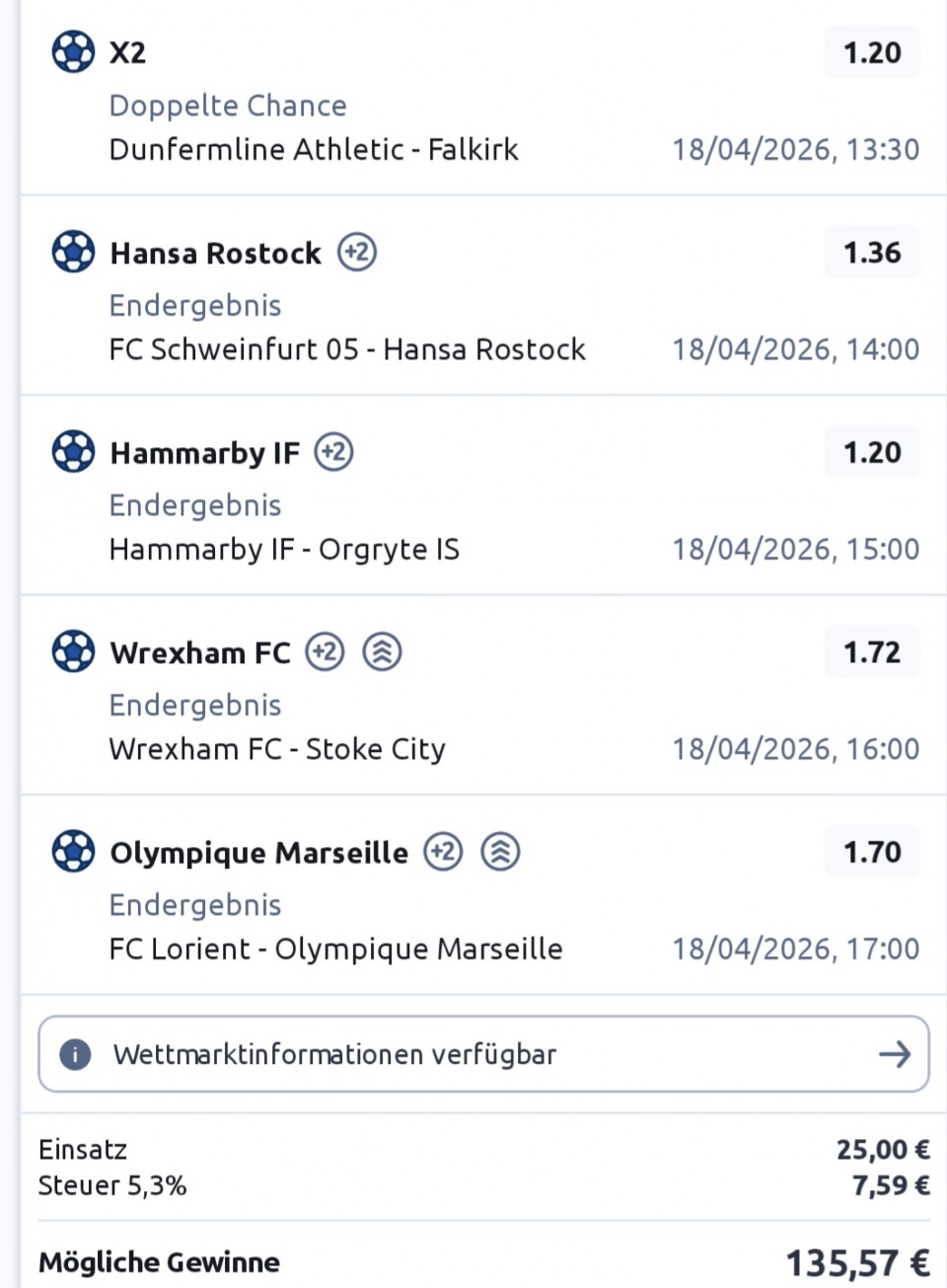Click the info icon in Wettmarktinformationen banner
947x1288 pixels.
point(75,1054)
